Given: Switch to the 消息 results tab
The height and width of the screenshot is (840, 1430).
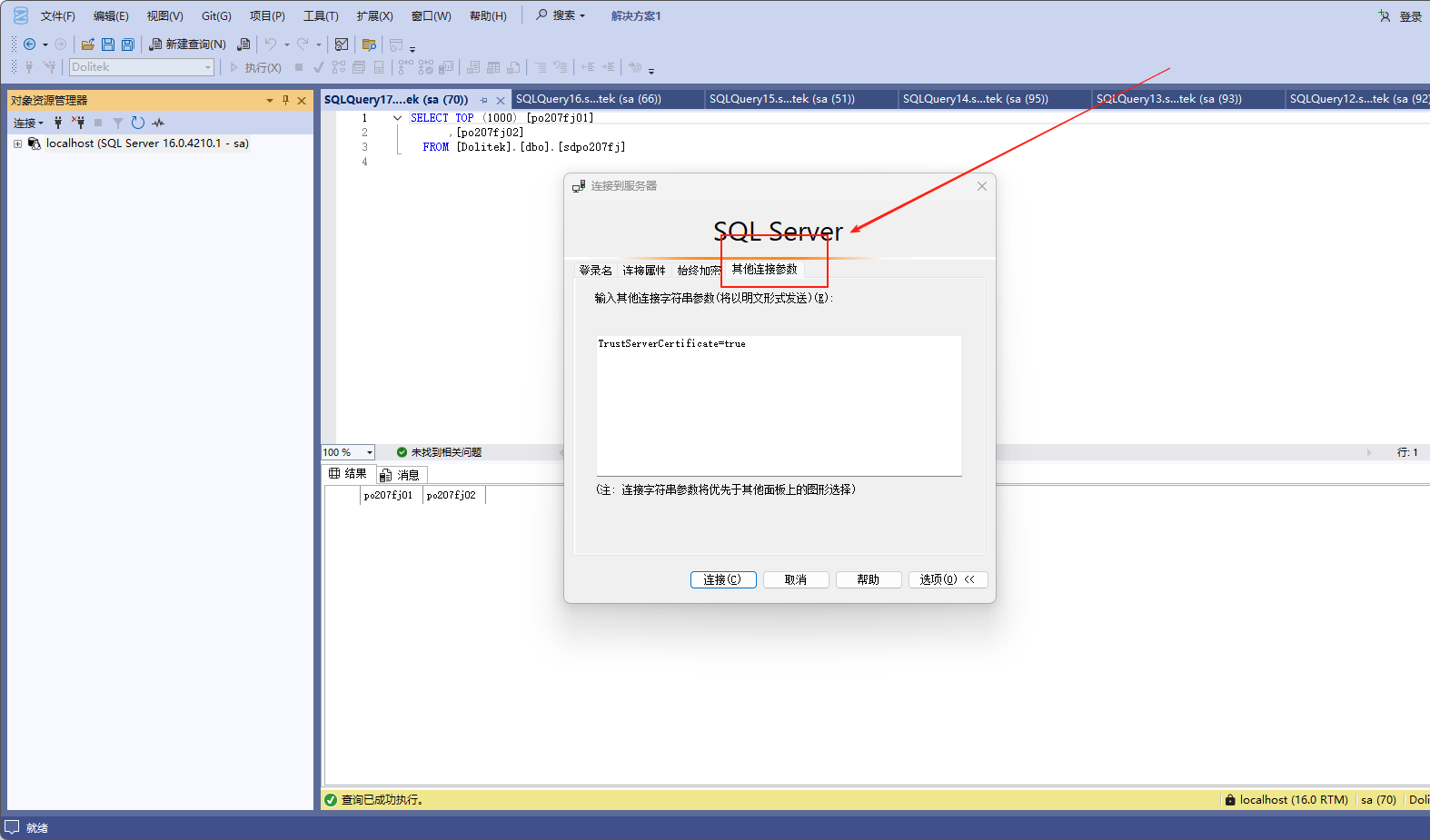Looking at the screenshot, I should (x=402, y=475).
